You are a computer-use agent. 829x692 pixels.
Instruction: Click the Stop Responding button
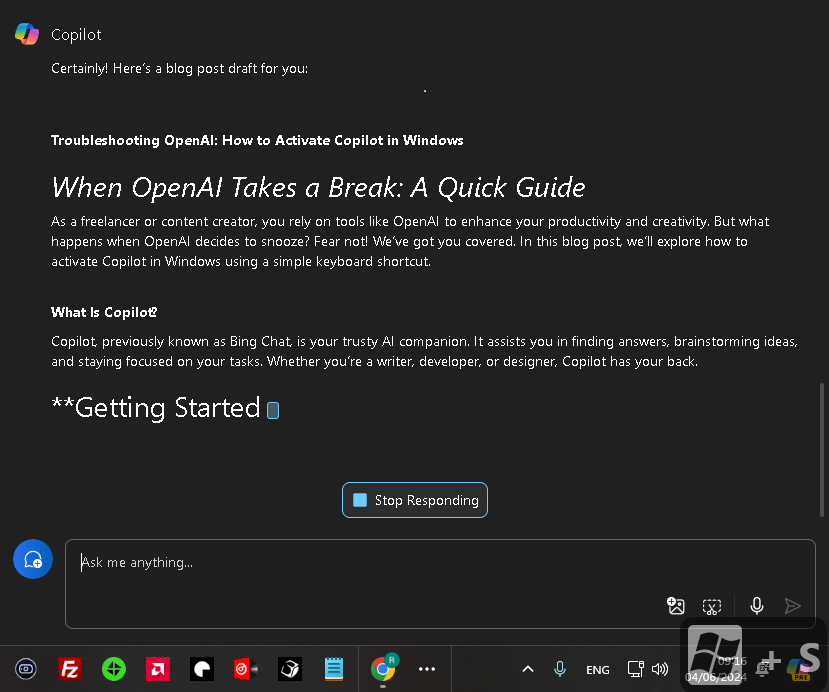[x=414, y=500]
